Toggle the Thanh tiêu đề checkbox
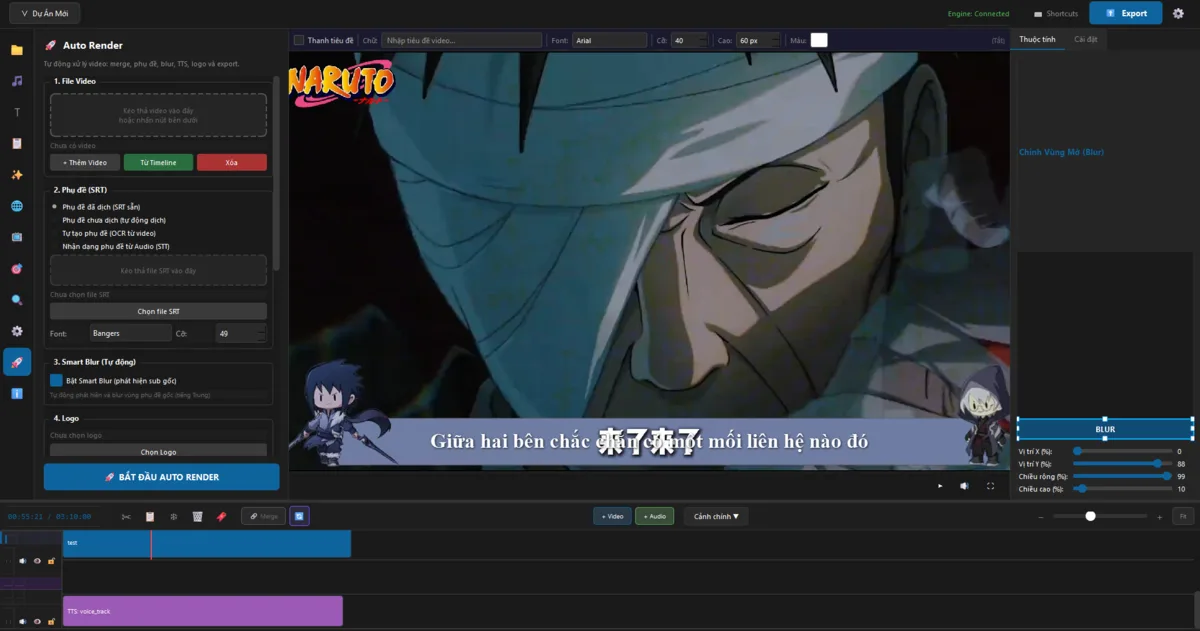The image size is (1200, 631). (x=299, y=40)
